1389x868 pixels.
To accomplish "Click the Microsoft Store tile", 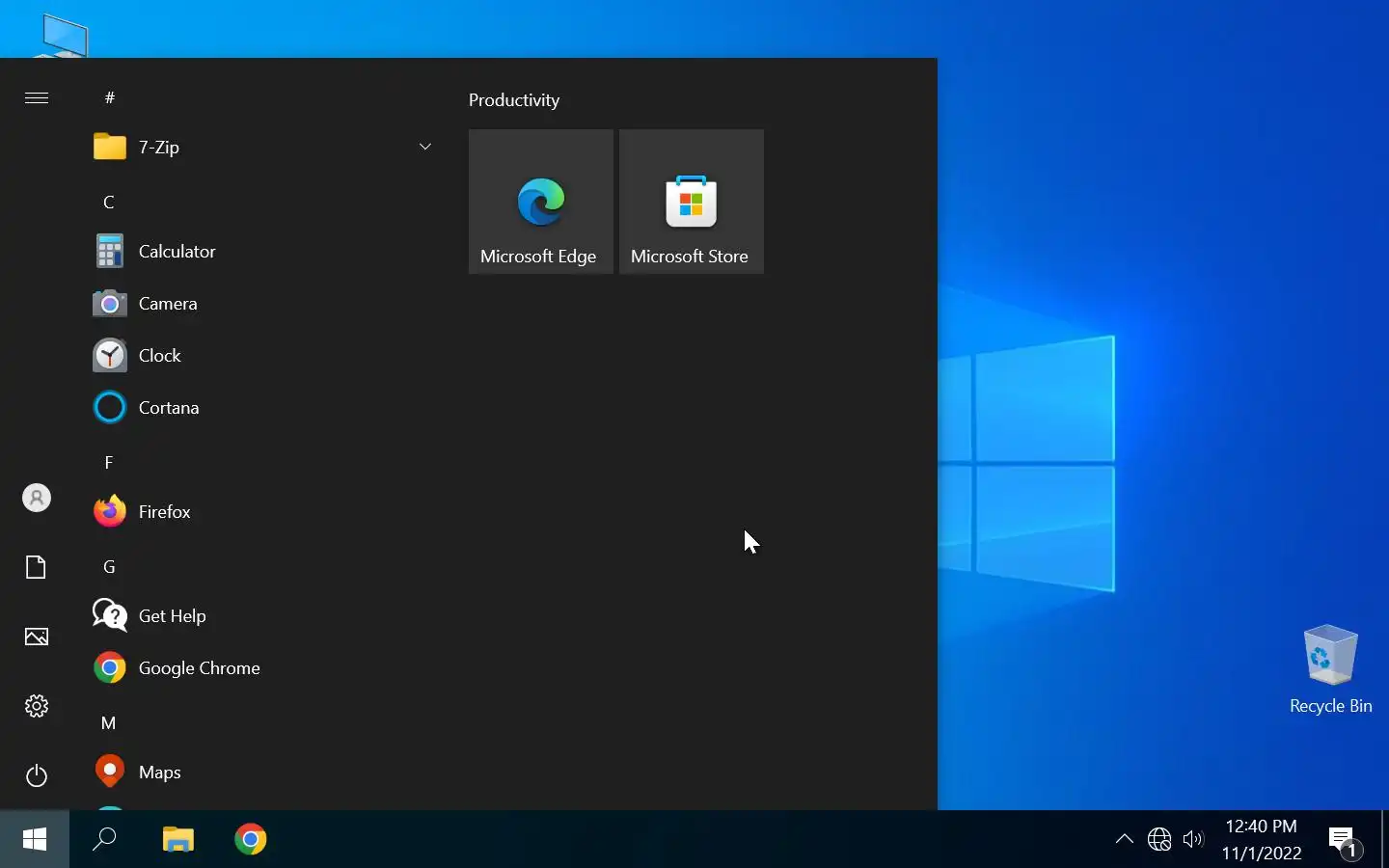I will click(692, 202).
